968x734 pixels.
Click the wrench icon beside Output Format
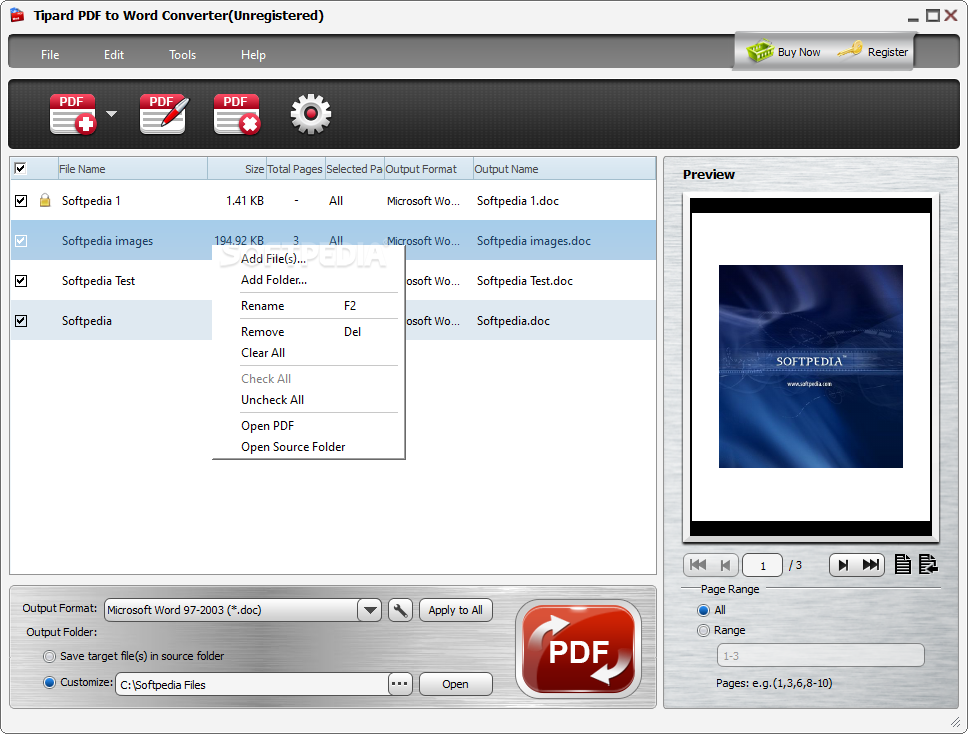pos(399,609)
